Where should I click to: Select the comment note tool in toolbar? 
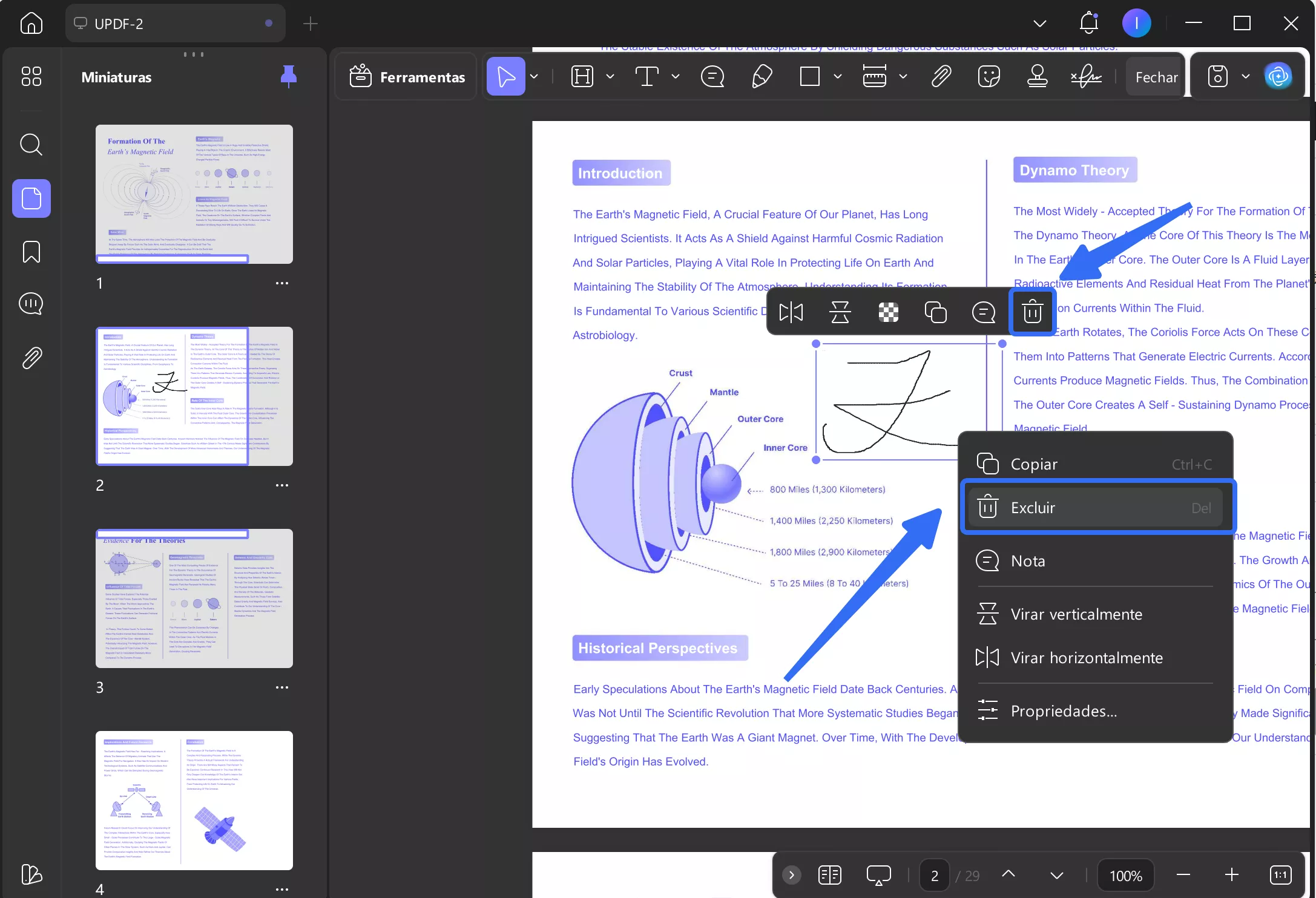(712, 76)
